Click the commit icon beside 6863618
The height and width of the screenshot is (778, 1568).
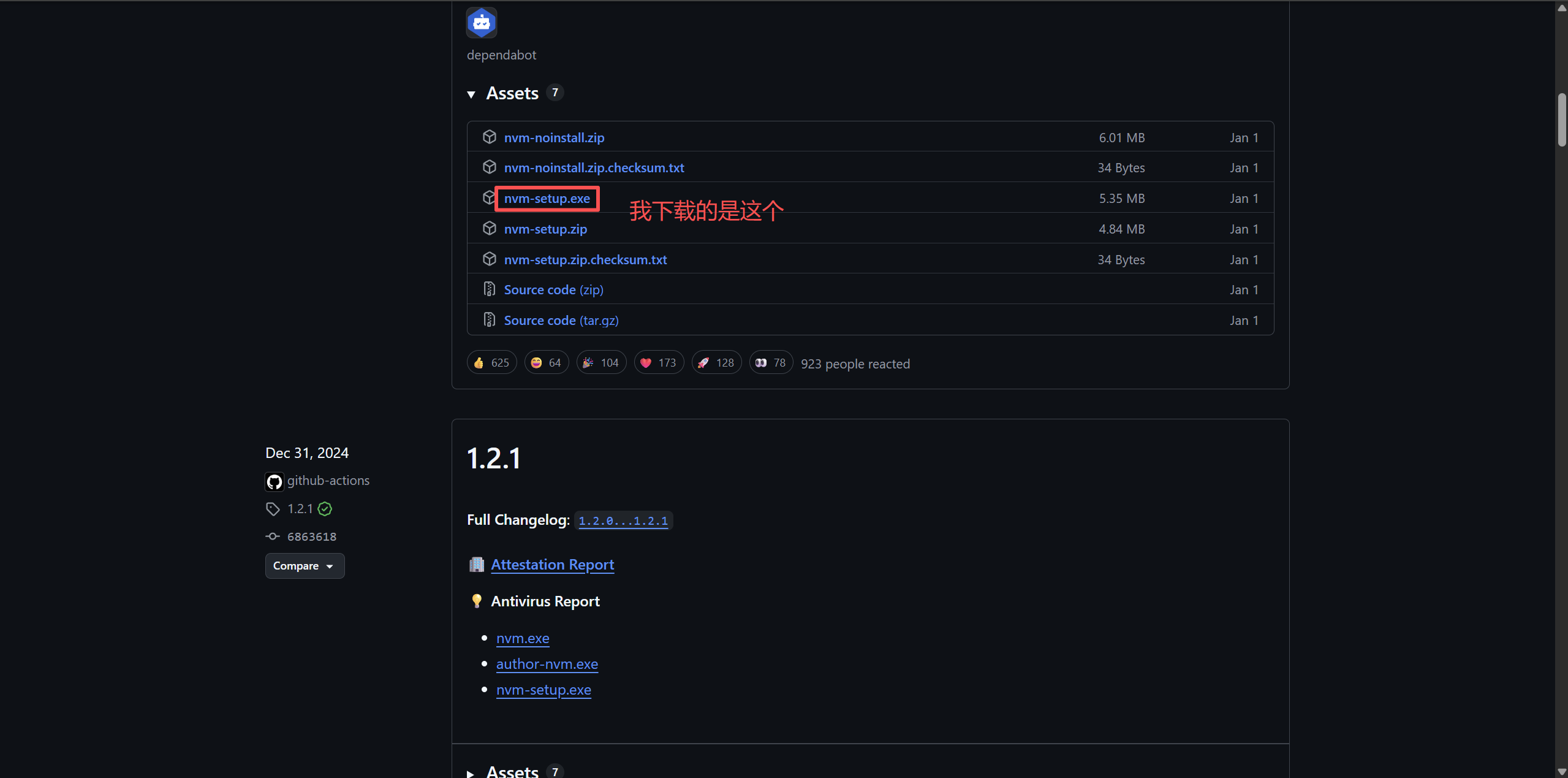pos(273,536)
